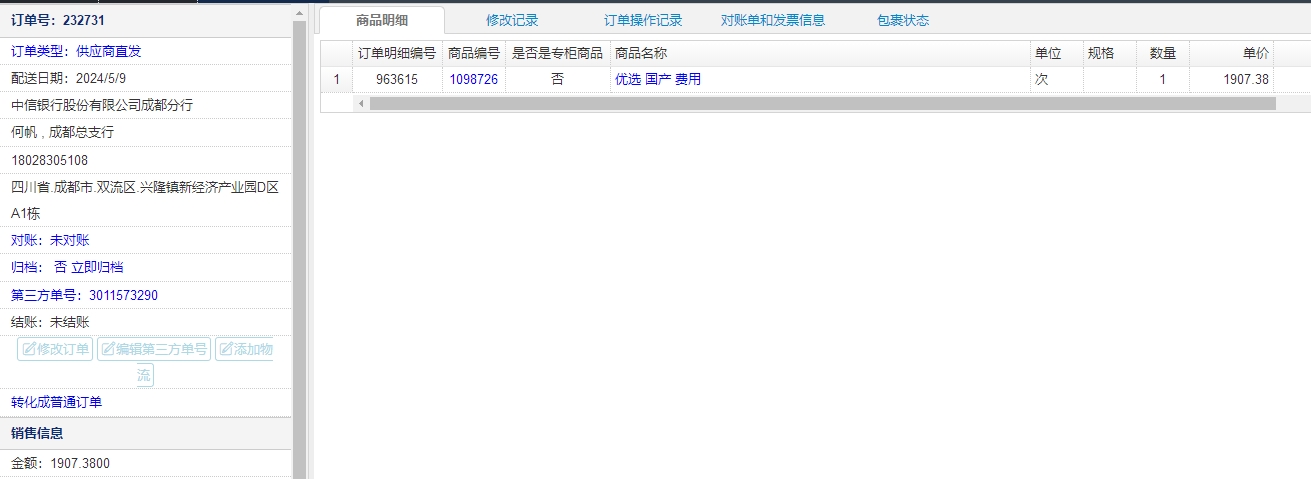The image size is (1311, 479).
Task: Click the table's horizontal scrollbar thumb
Action: pyautogui.click(x=822, y=103)
